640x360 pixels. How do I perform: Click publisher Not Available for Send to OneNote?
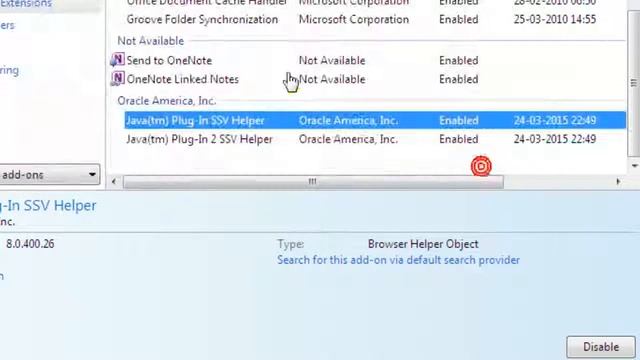tap(332, 60)
